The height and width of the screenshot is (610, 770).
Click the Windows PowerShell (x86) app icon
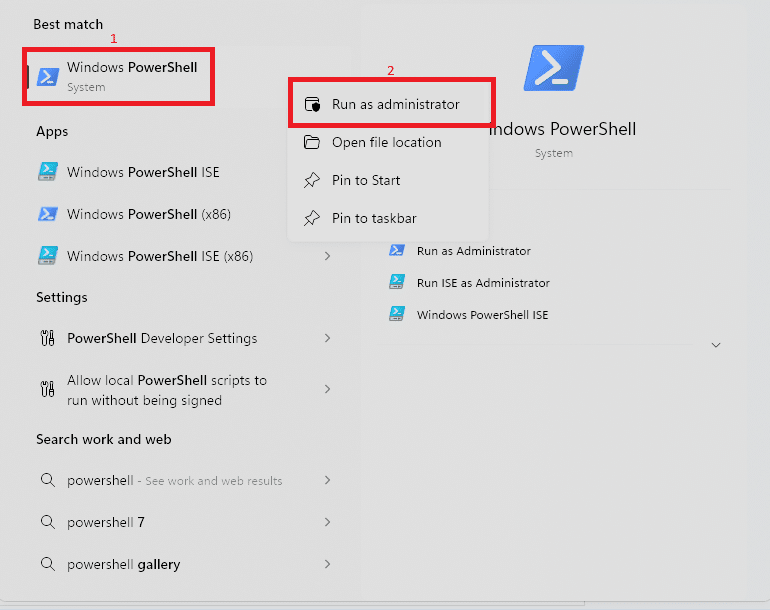pos(47,214)
